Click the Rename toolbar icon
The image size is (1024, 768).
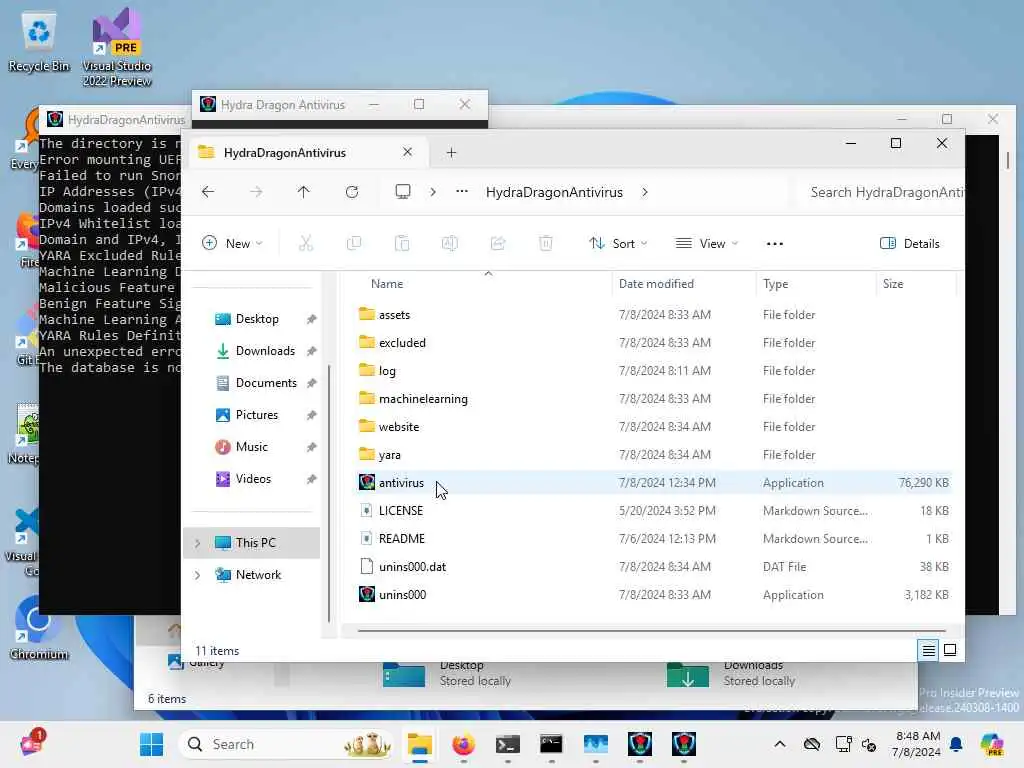pos(450,244)
